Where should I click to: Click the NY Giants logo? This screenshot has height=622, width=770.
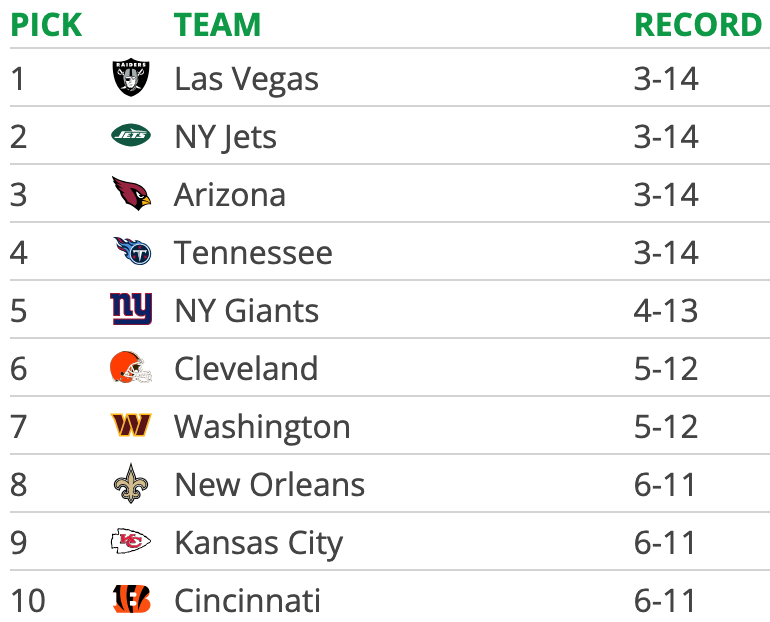coord(131,310)
